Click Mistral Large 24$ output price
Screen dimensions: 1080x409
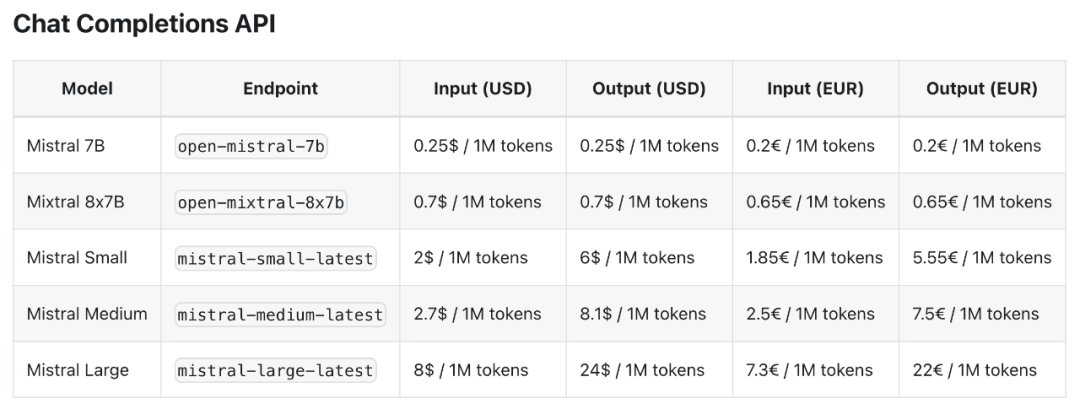pyautogui.click(x=642, y=370)
